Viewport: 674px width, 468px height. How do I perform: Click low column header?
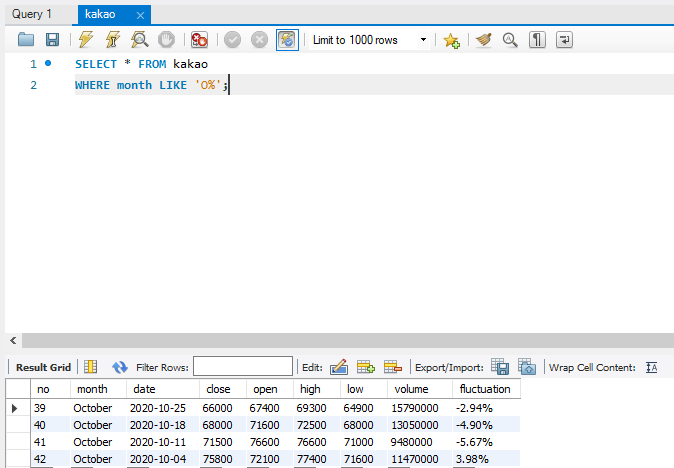(x=364, y=389)
